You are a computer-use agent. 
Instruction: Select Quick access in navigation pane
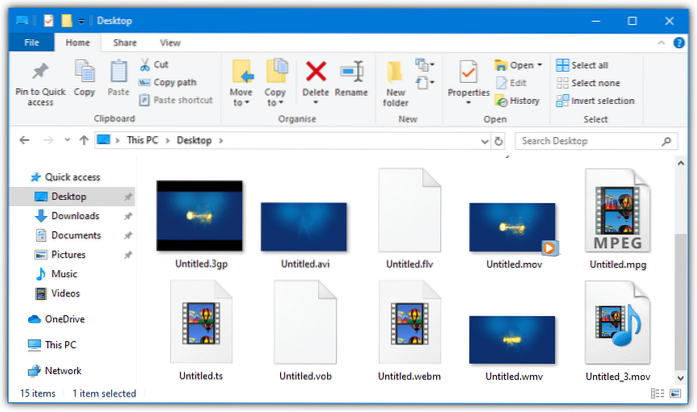(72, 177)
